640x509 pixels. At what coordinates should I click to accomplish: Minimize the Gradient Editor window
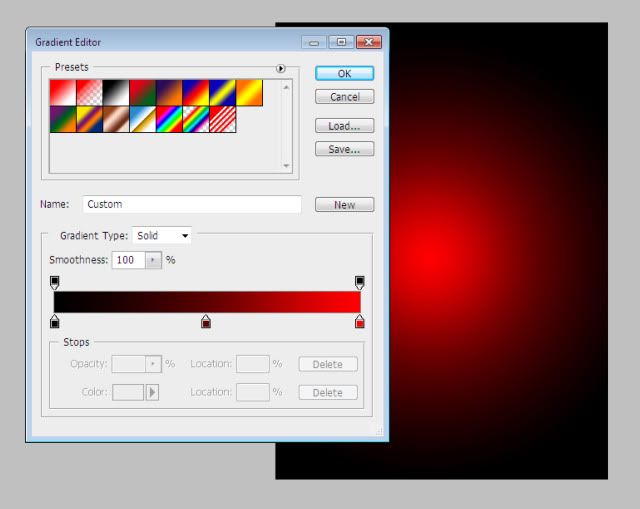coord(313,42)
